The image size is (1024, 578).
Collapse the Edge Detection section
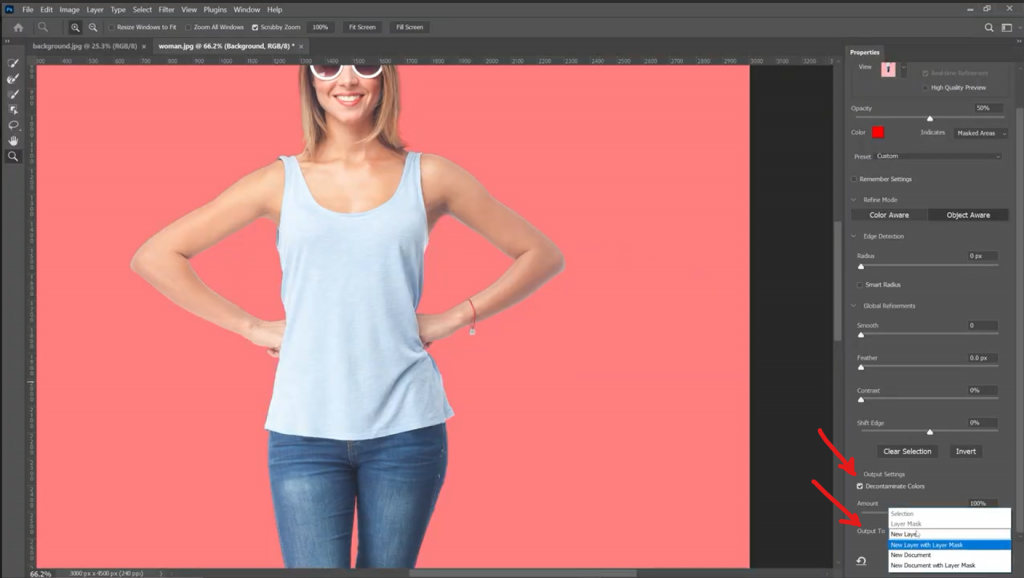point(854,236)
